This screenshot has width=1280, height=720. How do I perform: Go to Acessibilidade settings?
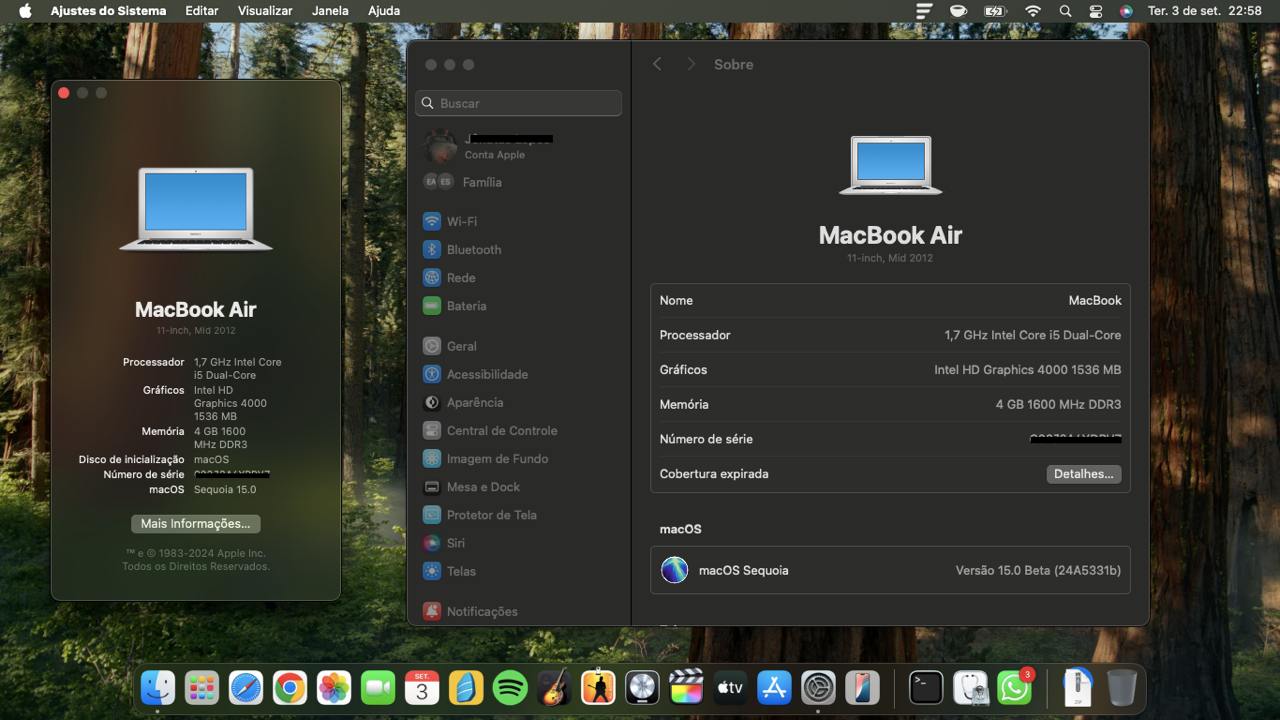click(487, 374)
